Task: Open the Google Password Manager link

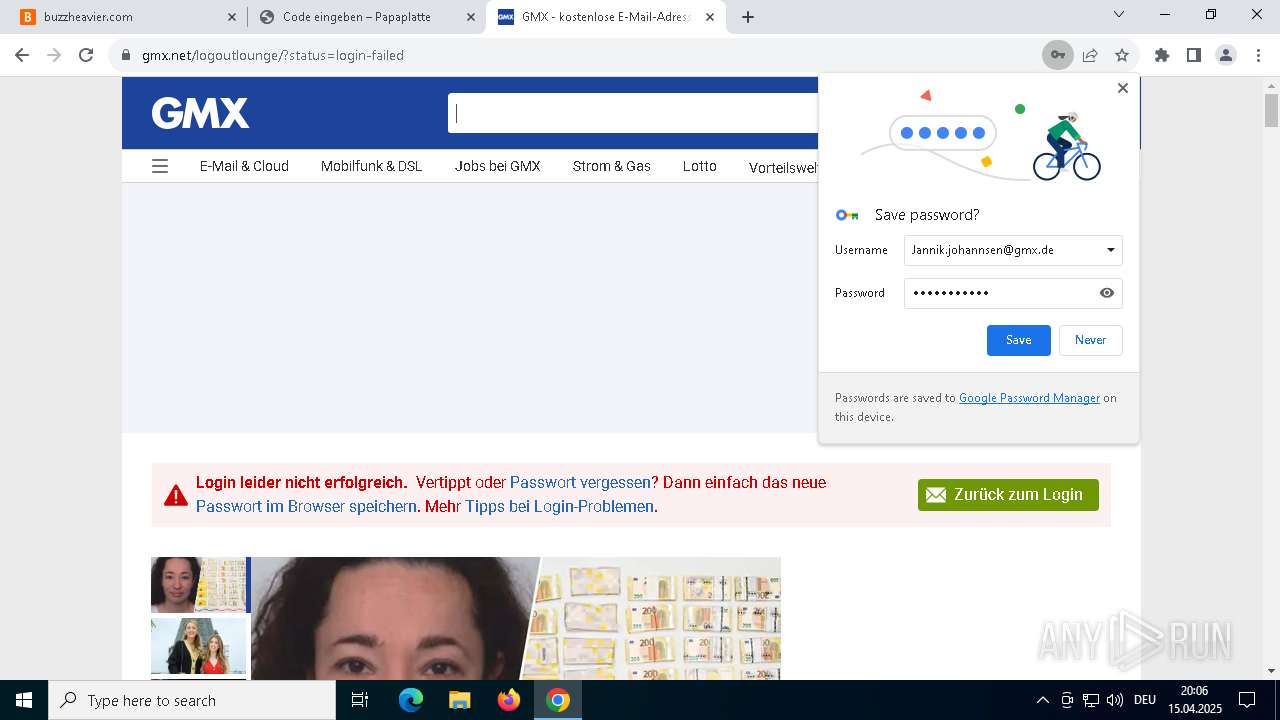Action: coord(1029,398)
